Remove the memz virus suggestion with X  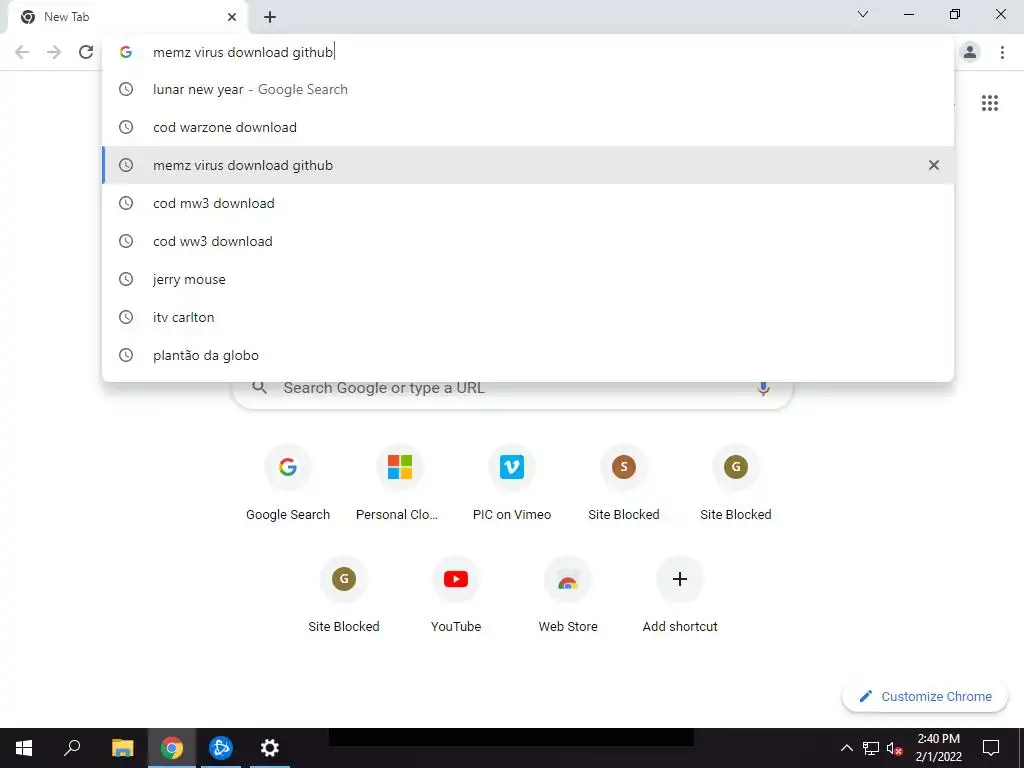point(934,165)
